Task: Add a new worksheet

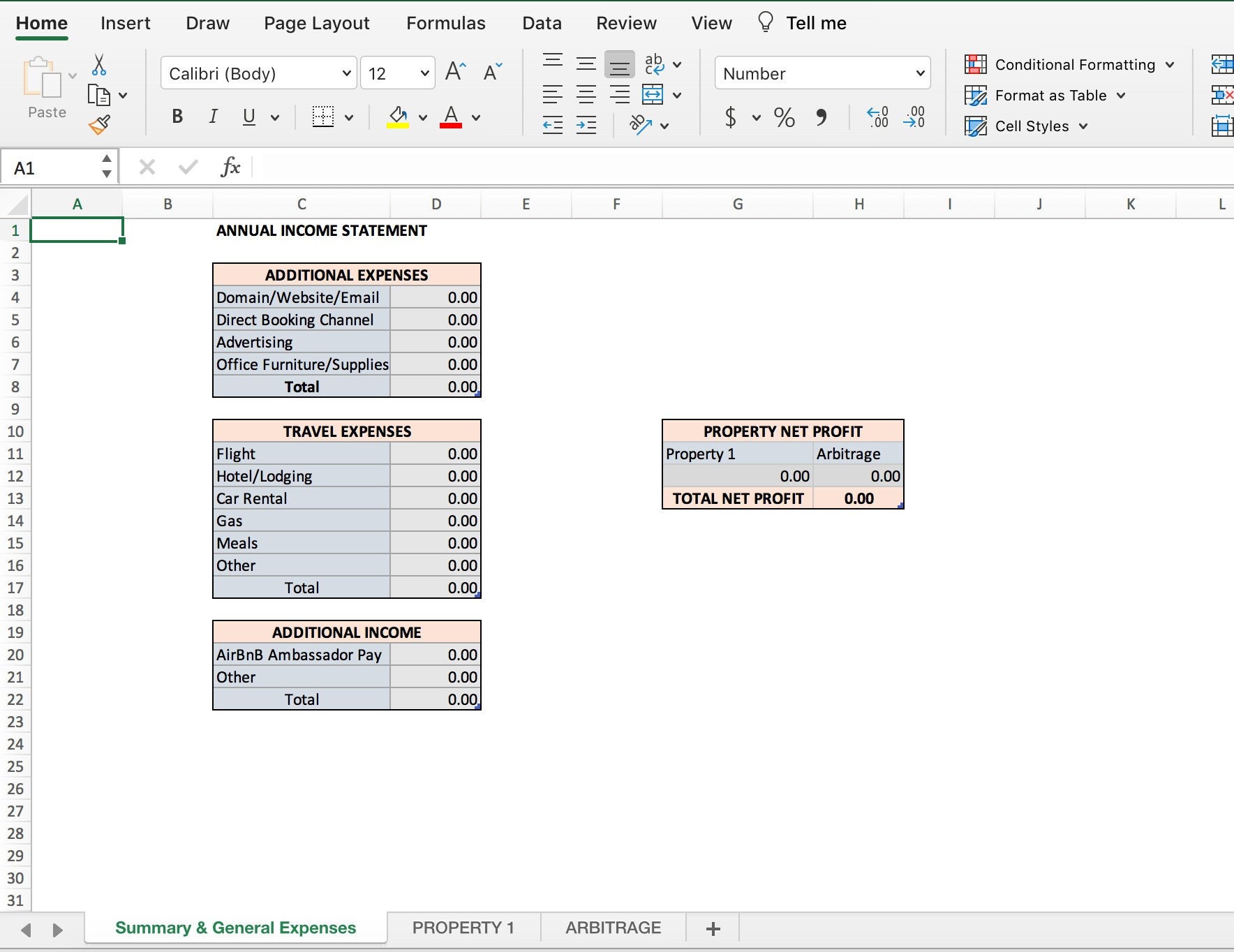Action: (713, 928)
